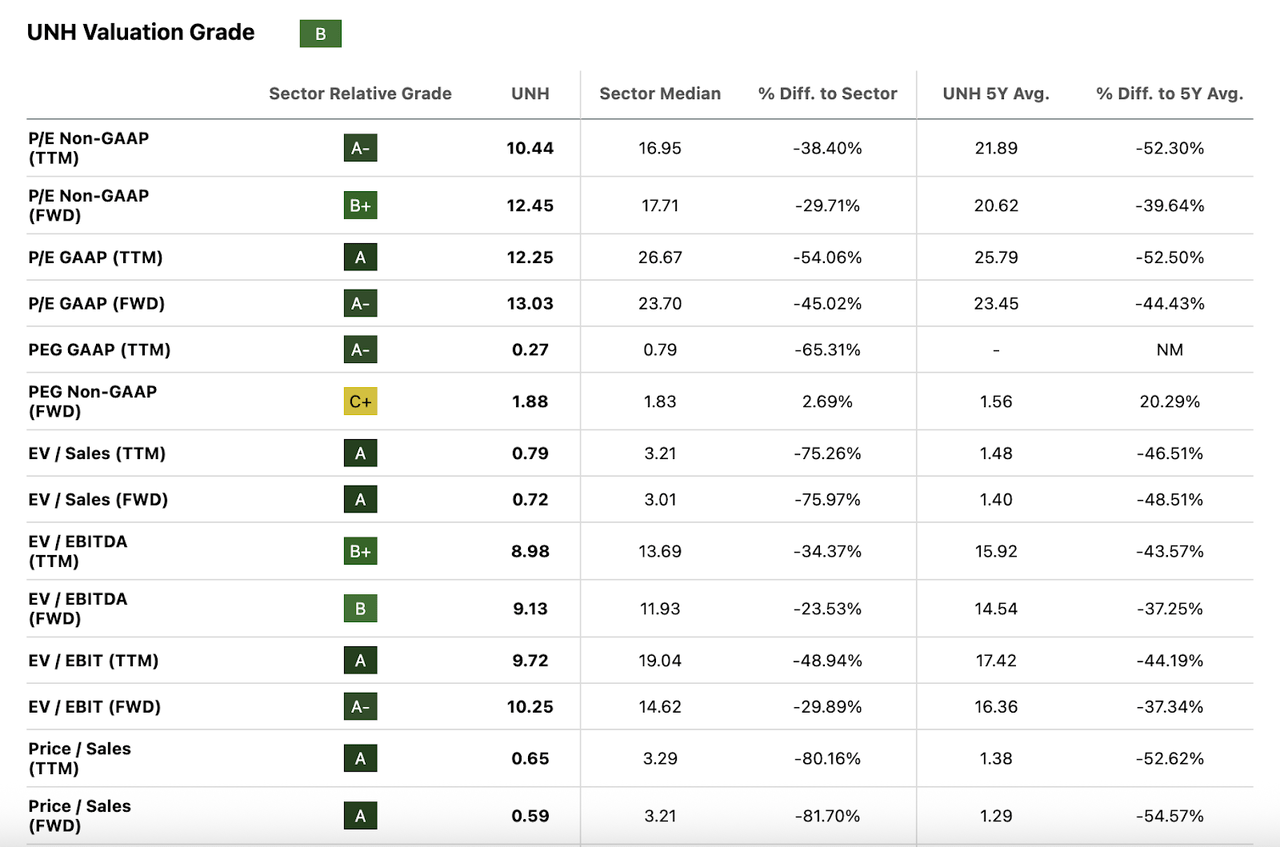
Task: Click the -75.97% sector difference cell
Action: (x=828, y=500)
